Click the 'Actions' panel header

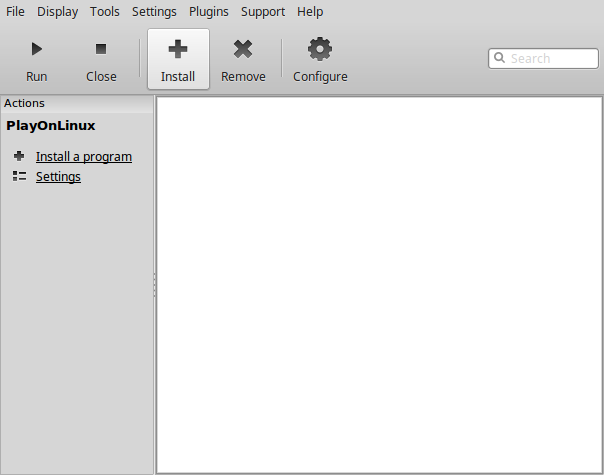coord(77,103)
